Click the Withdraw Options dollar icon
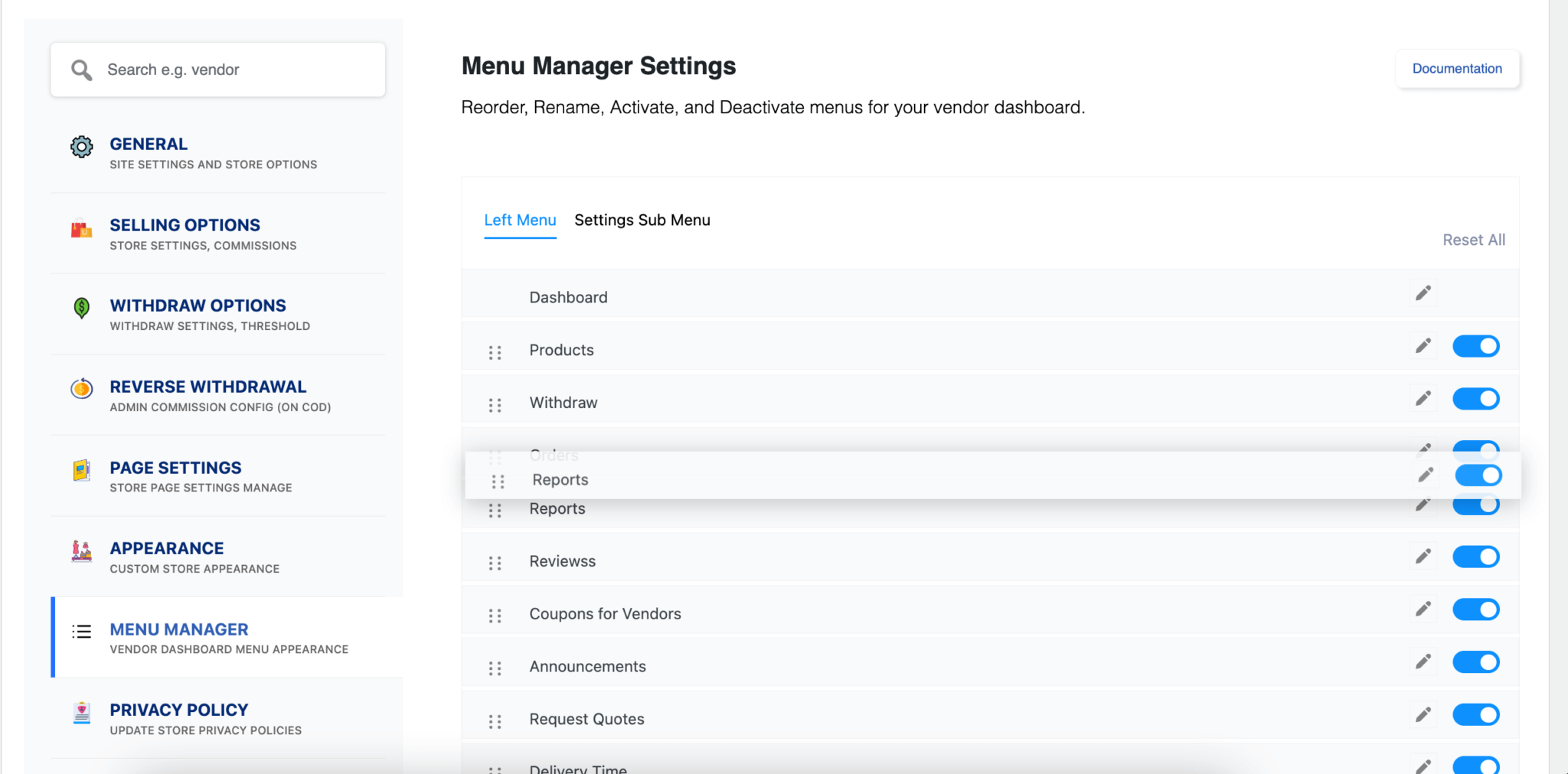This screenshot has height=774, width=1568. [81, 308]
